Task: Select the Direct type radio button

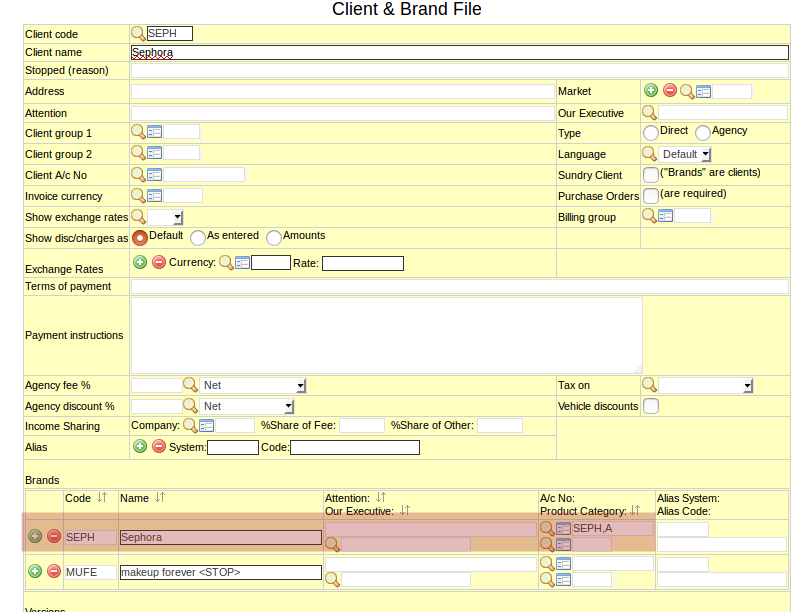Action: (651, 133)
